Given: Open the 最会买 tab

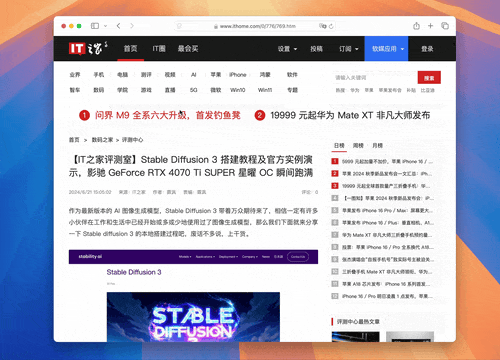Looking at the screenshot, I should [188, 49].
